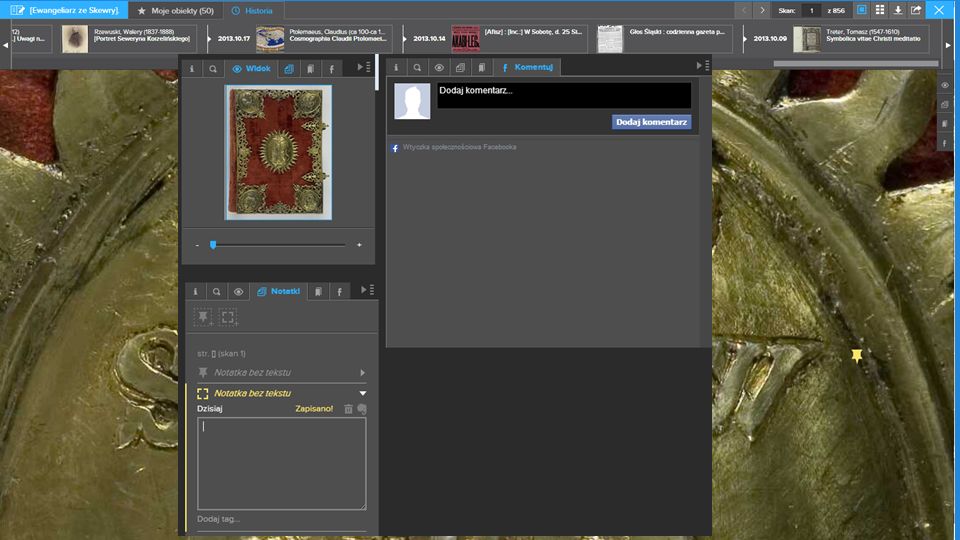
Task: Open Wtyczka społecznościowa Facebooka link
Action: click(459, 147)
